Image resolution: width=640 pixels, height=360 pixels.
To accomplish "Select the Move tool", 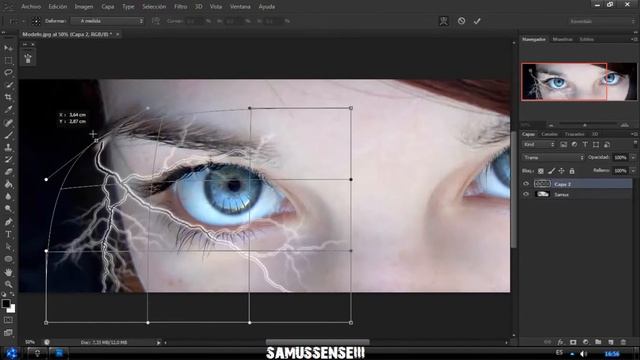I will (x=8, y=48).
